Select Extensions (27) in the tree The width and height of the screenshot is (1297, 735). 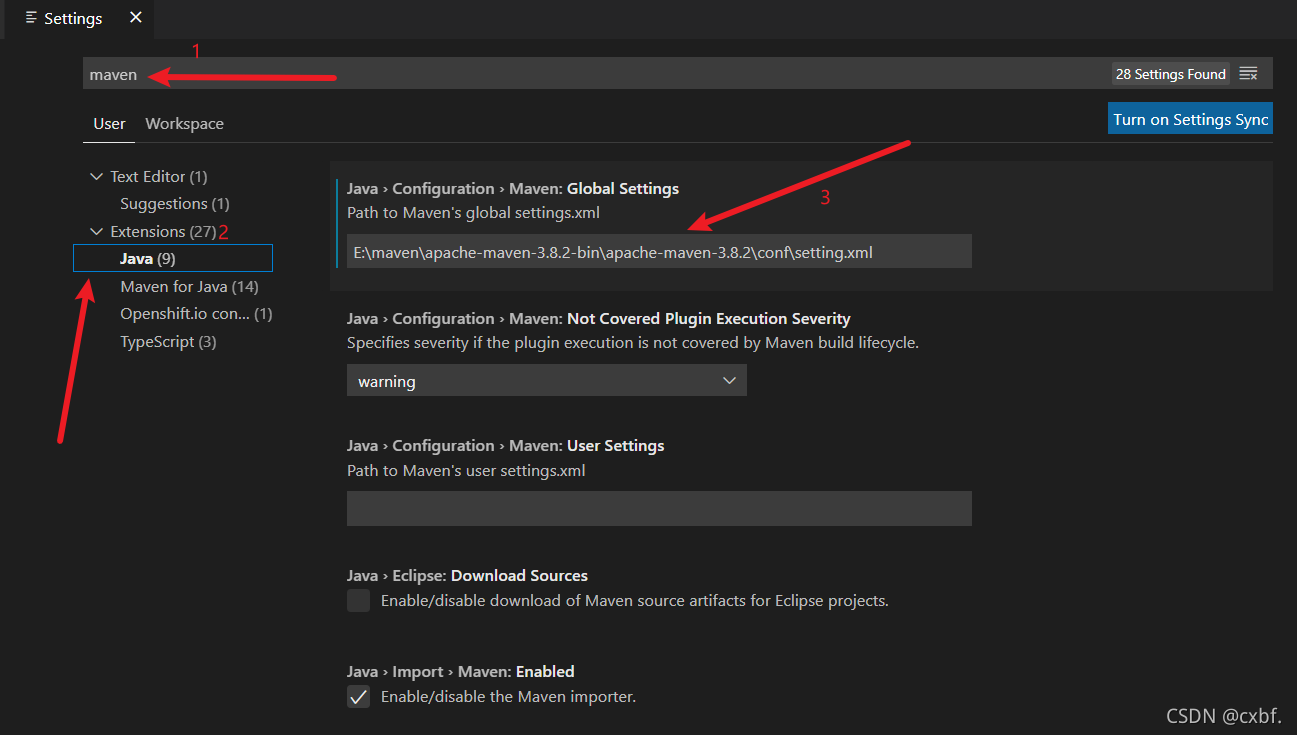pos(163,231)
